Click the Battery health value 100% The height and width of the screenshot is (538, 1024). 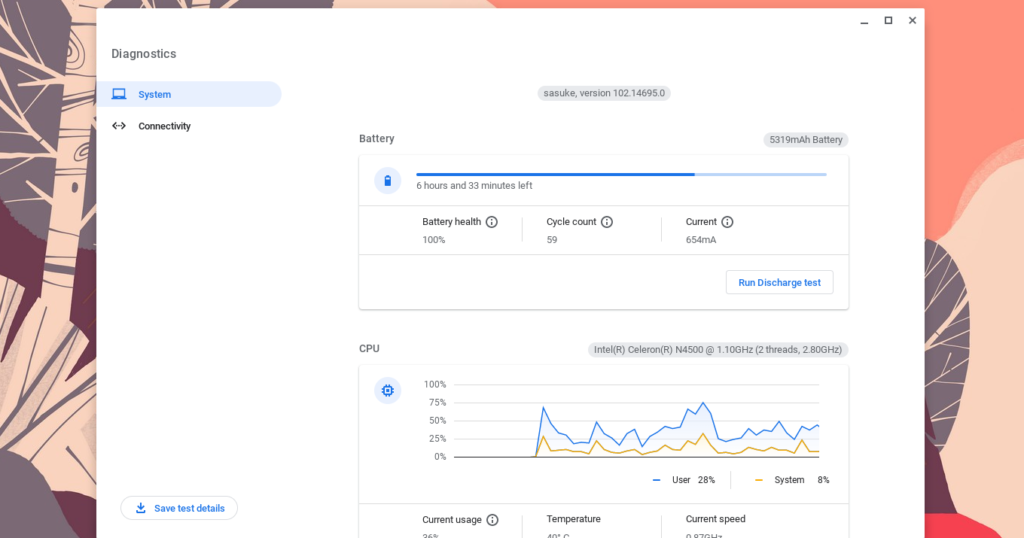pyautogui.click(x=434, y=240)
